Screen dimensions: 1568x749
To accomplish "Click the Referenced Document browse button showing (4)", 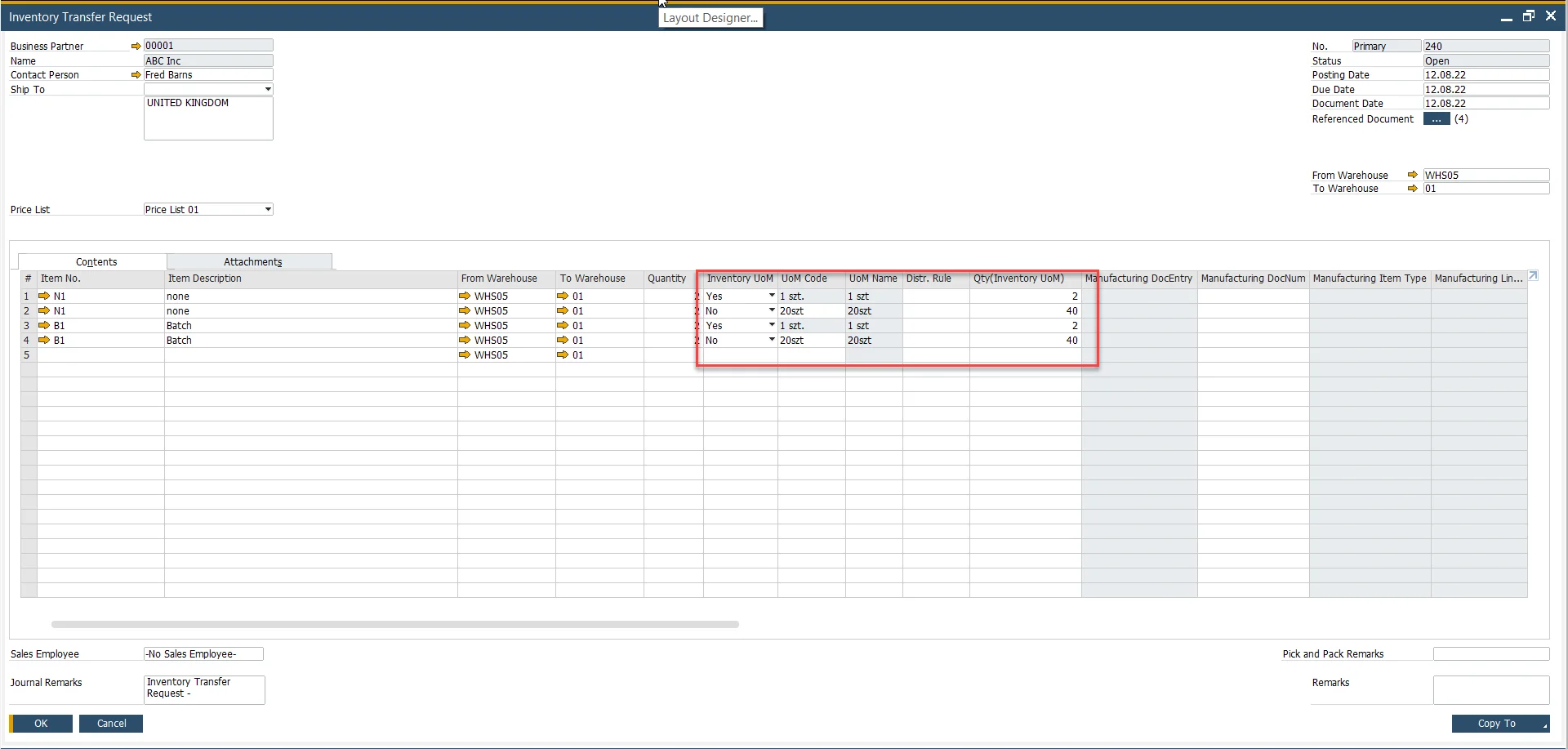I will pyautogui.click(x=1437, y=118).
